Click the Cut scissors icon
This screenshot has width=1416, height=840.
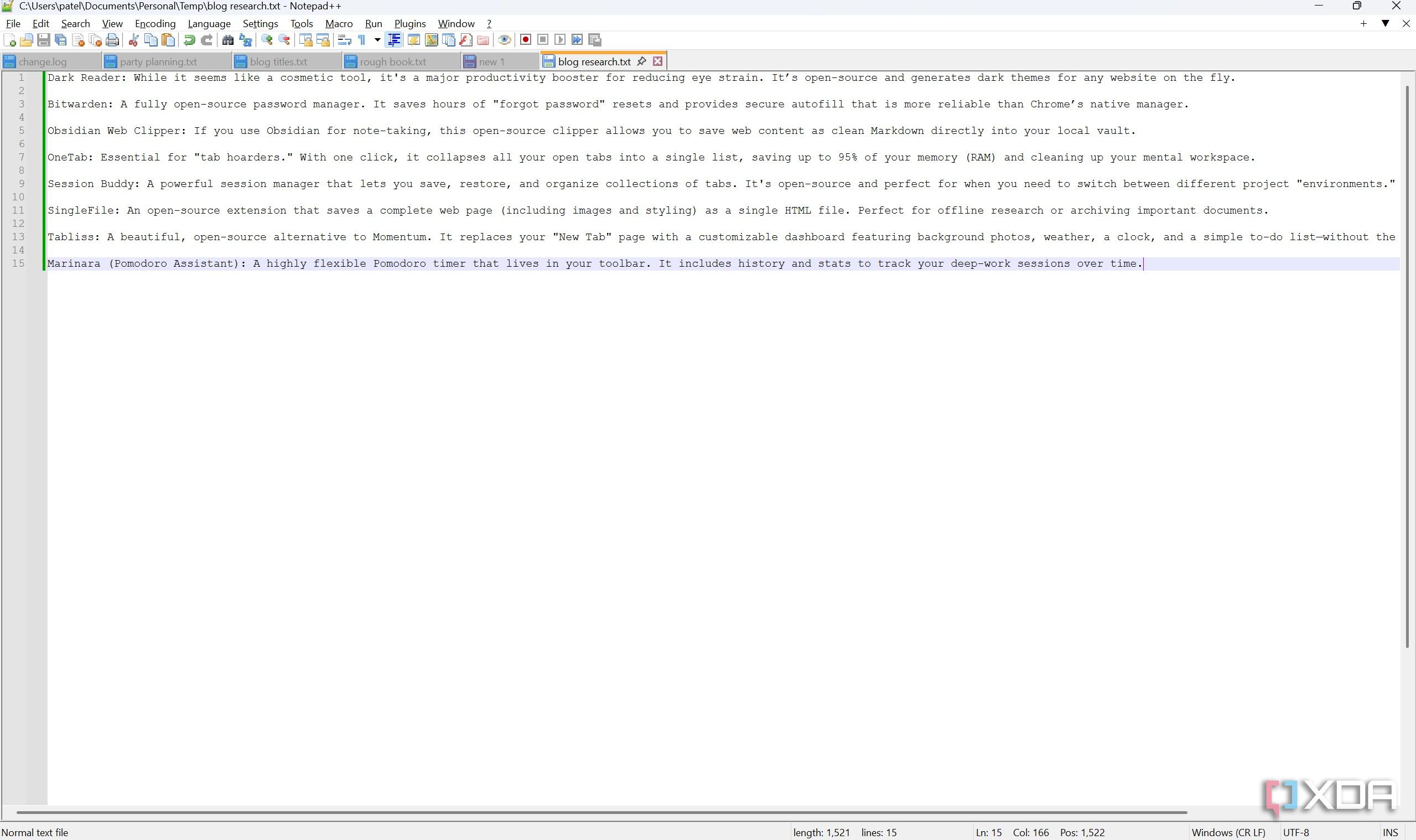134,40
